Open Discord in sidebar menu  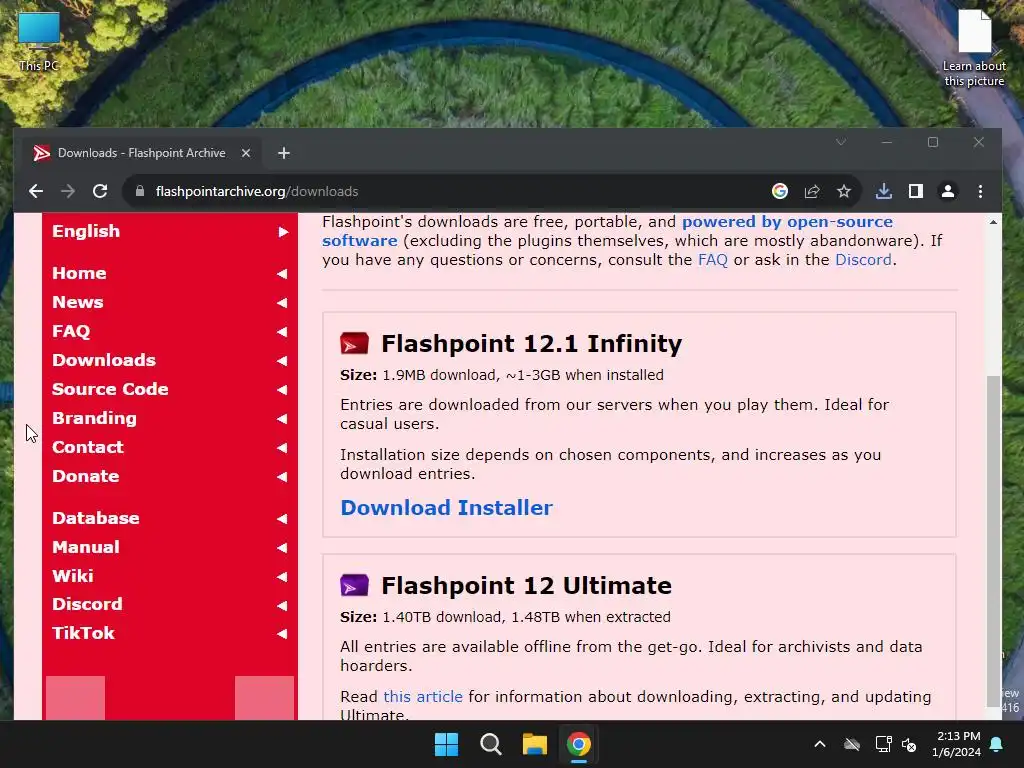tap(170, 604)
